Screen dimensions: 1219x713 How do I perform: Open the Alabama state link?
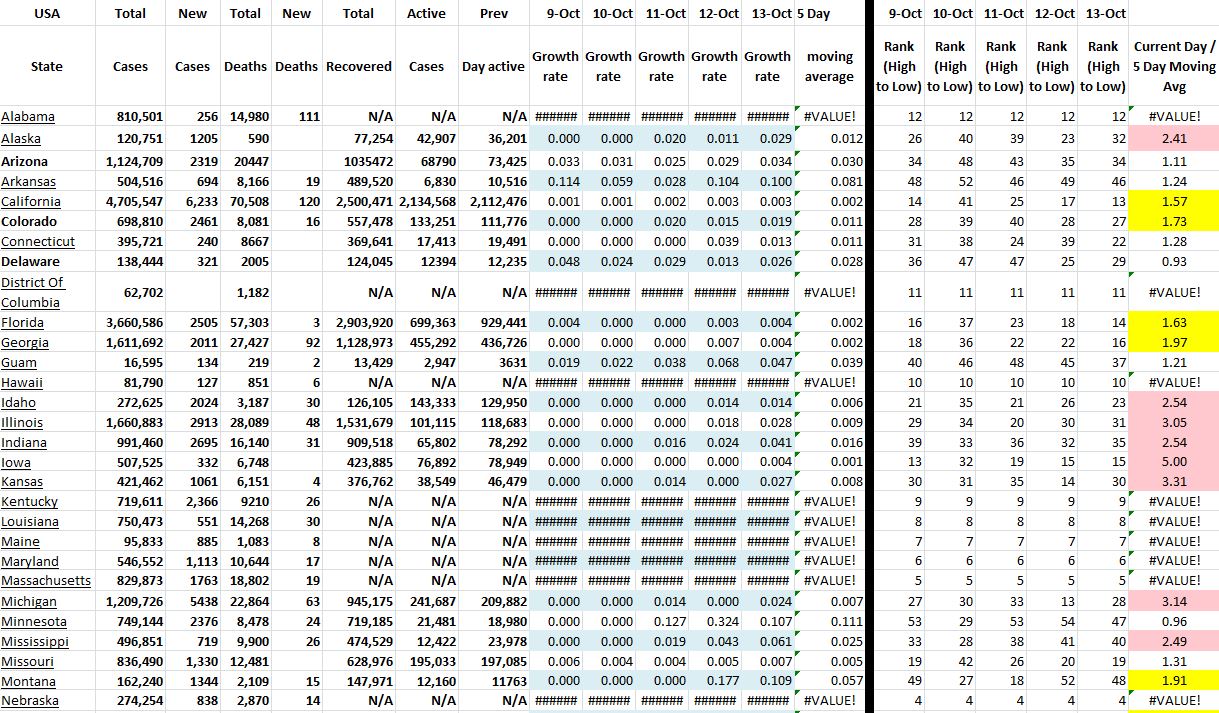[27, 117]
